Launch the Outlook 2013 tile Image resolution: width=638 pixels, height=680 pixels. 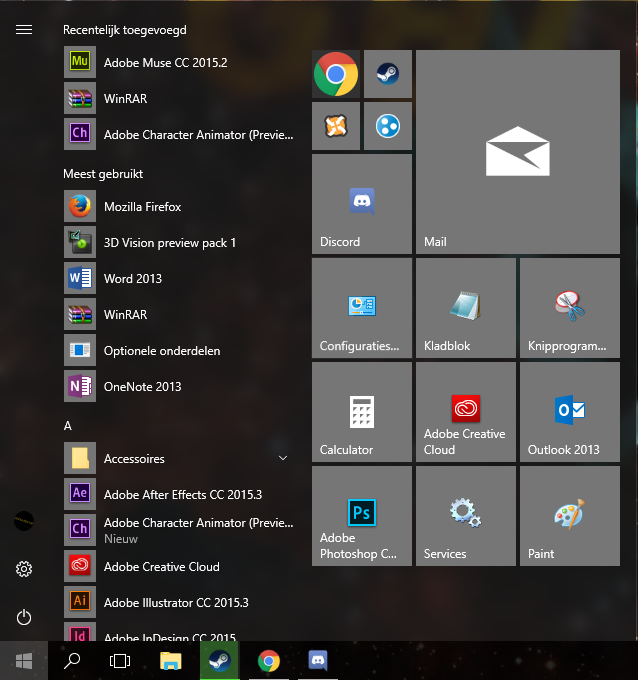[x=570, y=412]
